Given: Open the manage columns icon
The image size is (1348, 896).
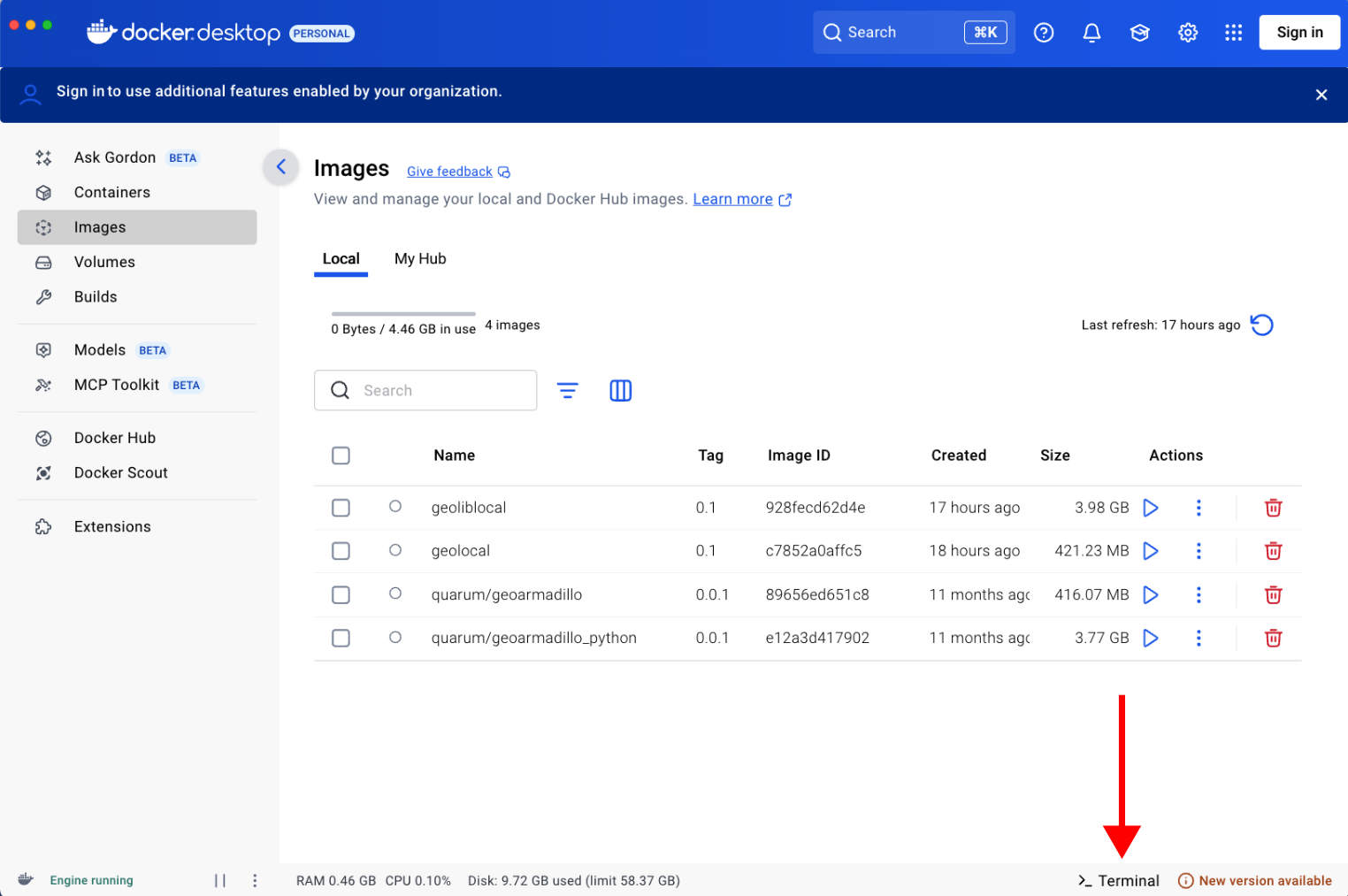Looking at the screenshot, I should point(621,390).
